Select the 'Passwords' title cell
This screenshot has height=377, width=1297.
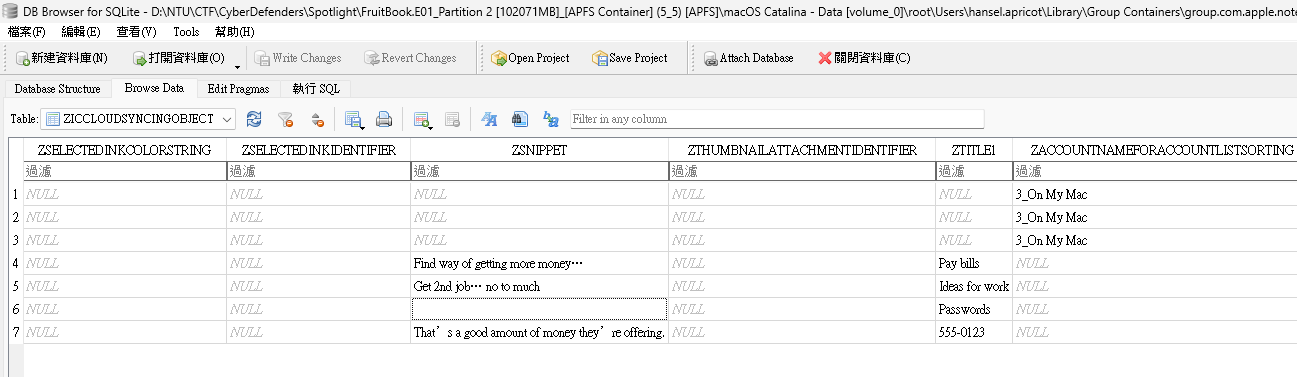coord(974,310)
